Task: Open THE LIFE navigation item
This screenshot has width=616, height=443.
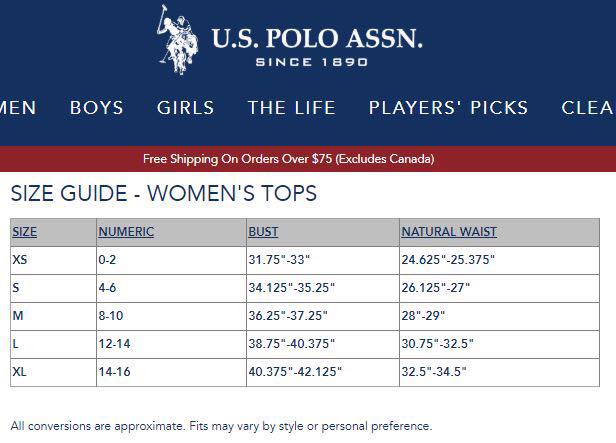Action: coord(292,108)
